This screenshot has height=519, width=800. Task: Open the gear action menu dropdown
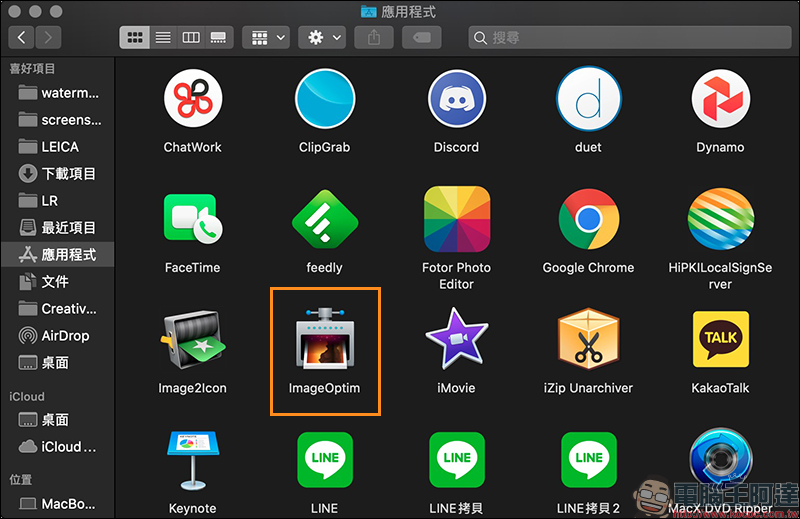(324, 37)
